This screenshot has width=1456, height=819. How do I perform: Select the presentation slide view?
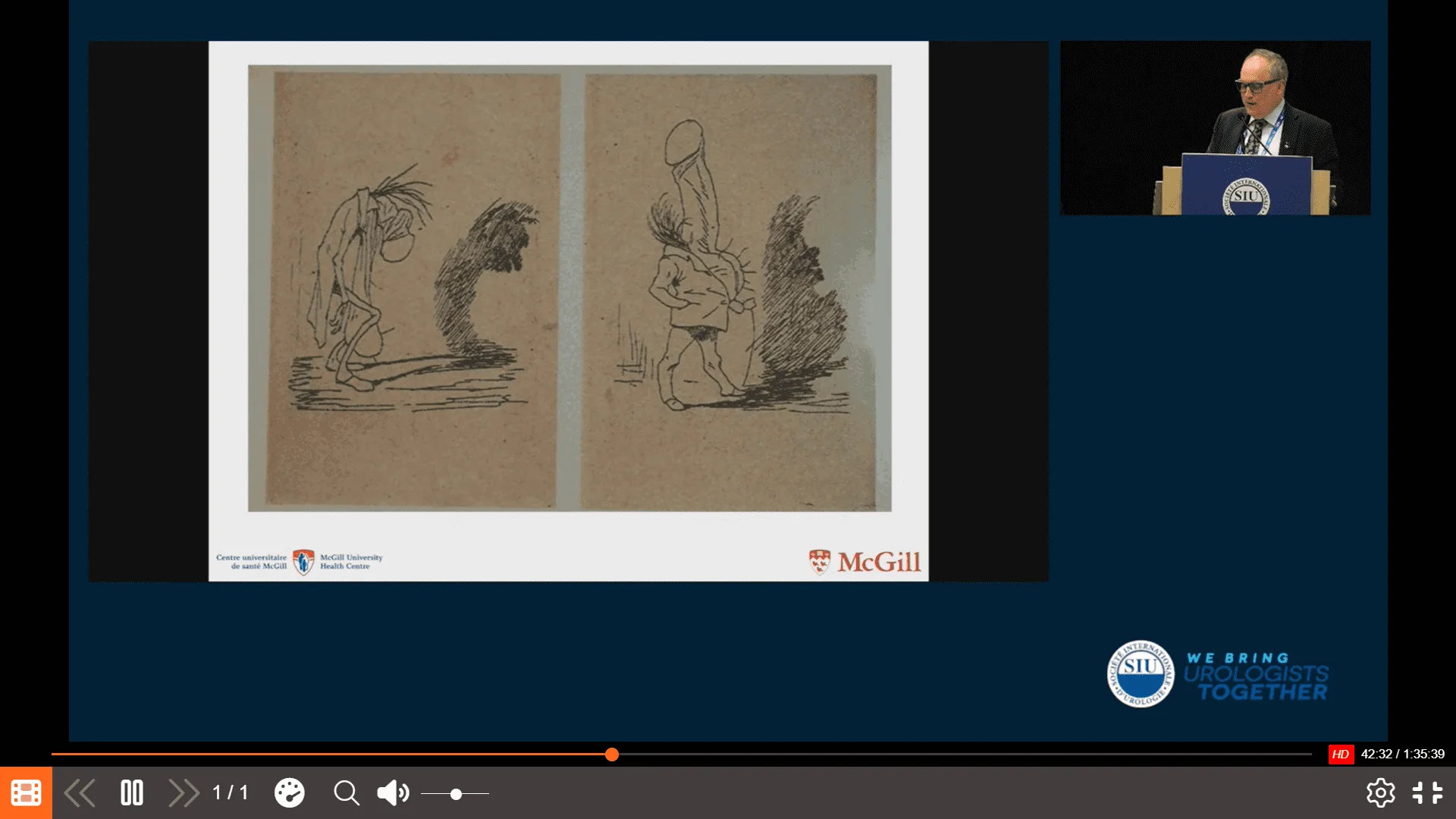point(569,311)
